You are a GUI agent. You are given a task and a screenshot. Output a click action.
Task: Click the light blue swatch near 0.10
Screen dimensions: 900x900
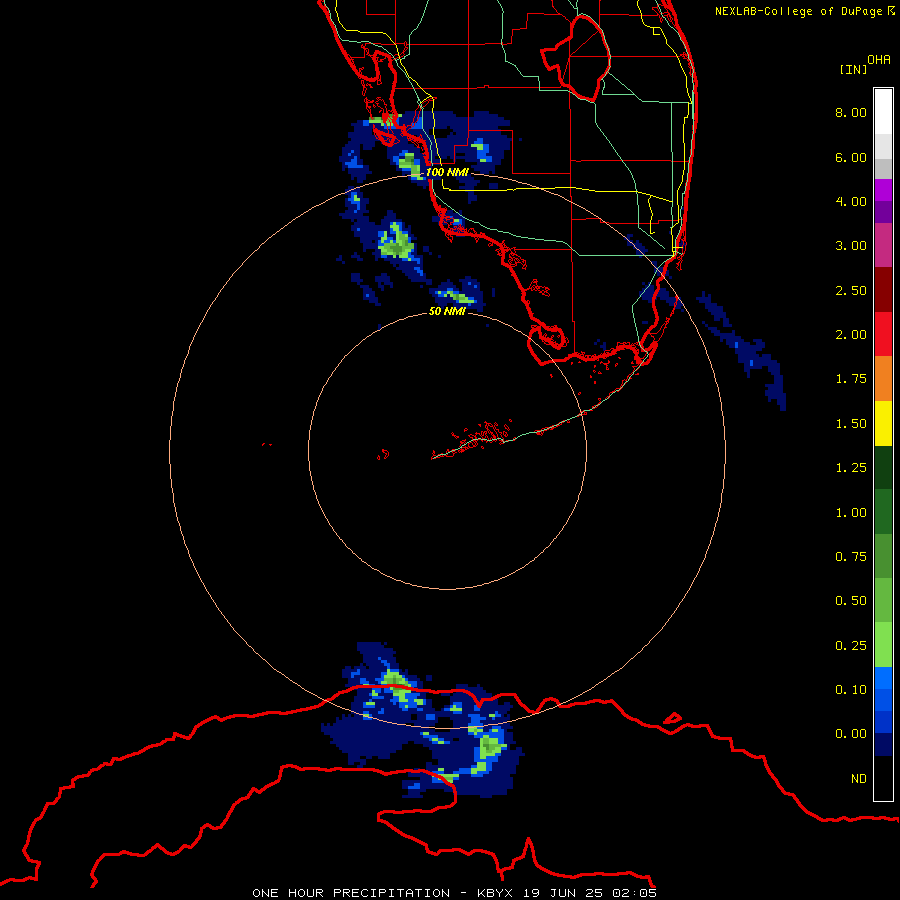pos(883,678)
